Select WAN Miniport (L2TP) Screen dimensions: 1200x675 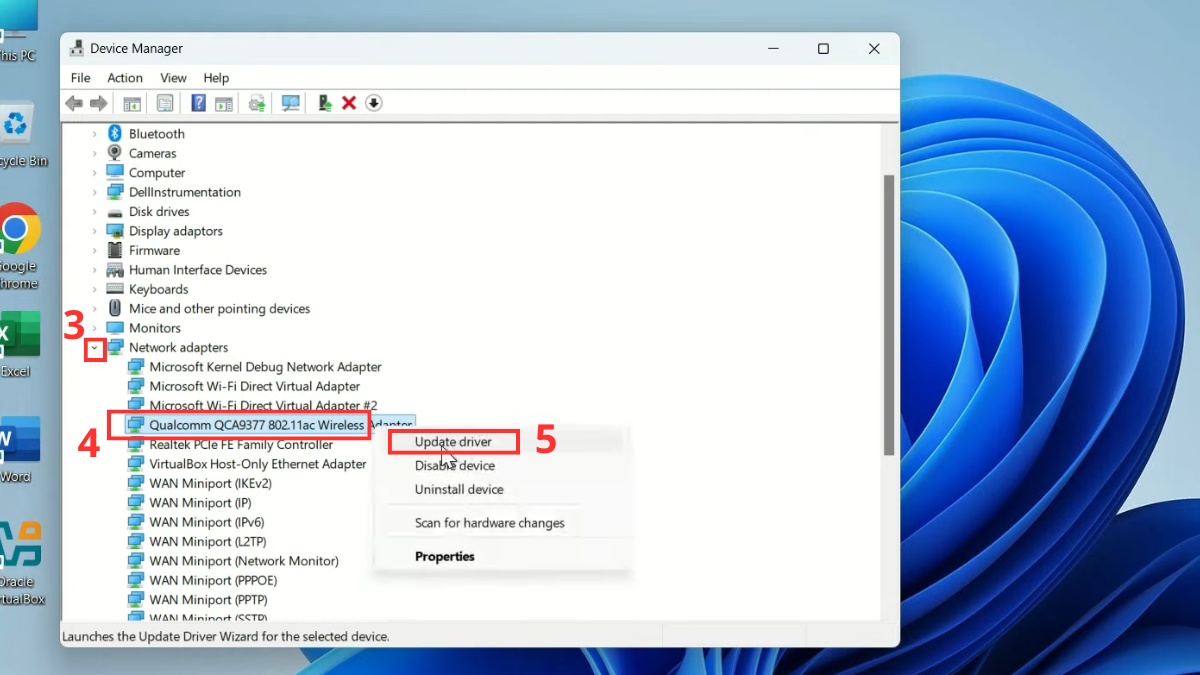pos(206,542)
